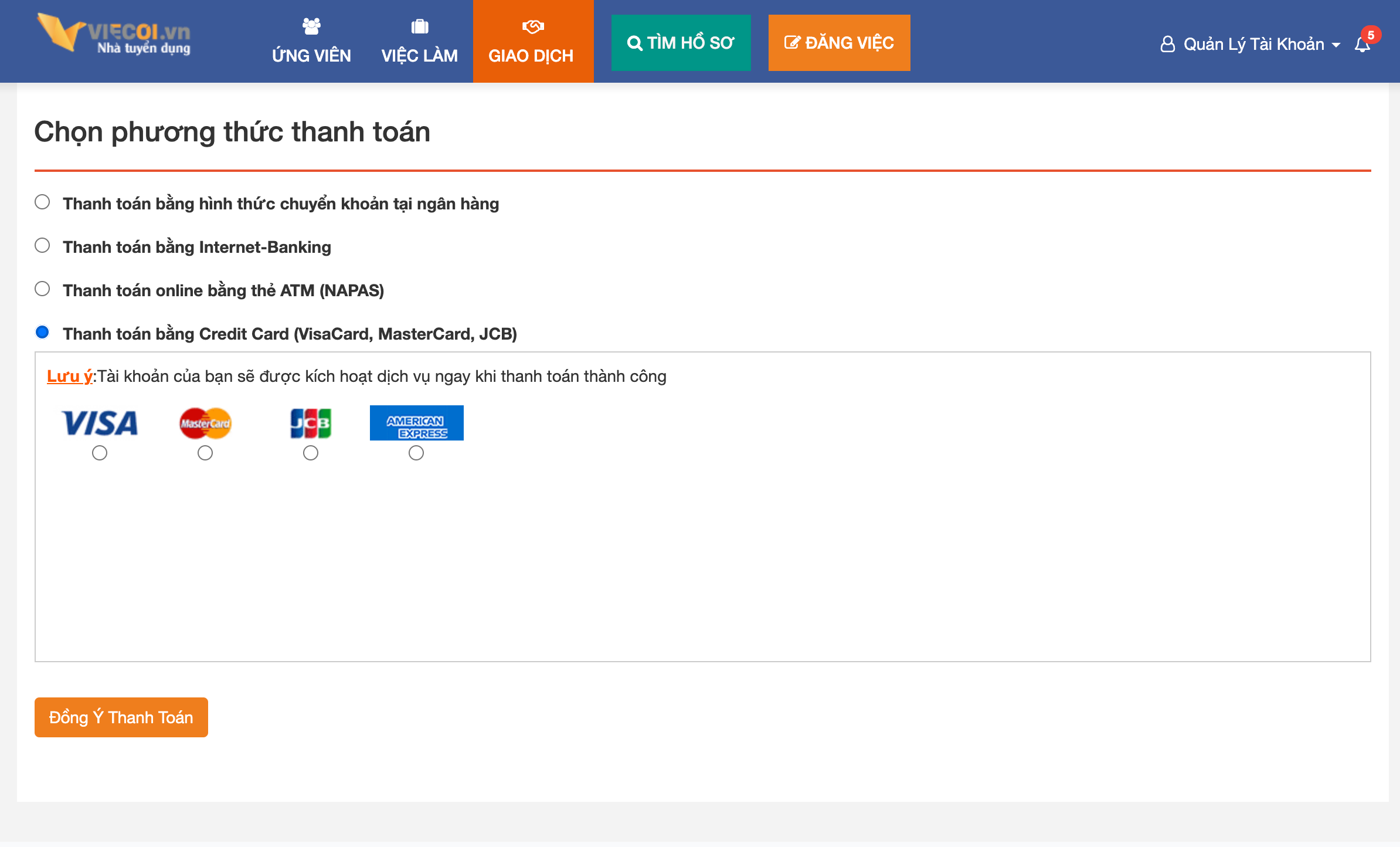Choose the American Express radio button
Screen dimensions: 1400x847
(x=416, y=453)
